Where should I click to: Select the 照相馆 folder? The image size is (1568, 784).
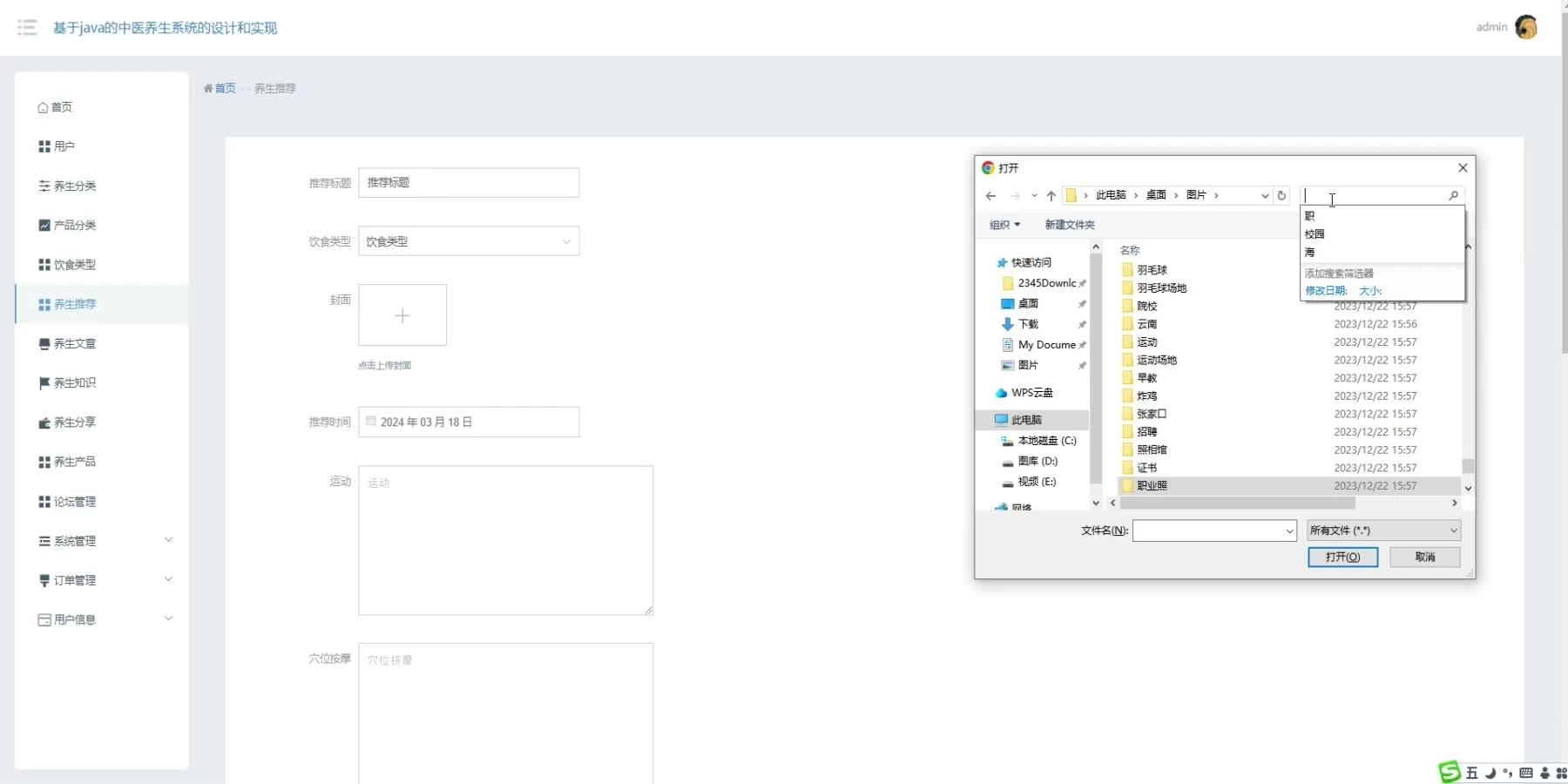1145,449
